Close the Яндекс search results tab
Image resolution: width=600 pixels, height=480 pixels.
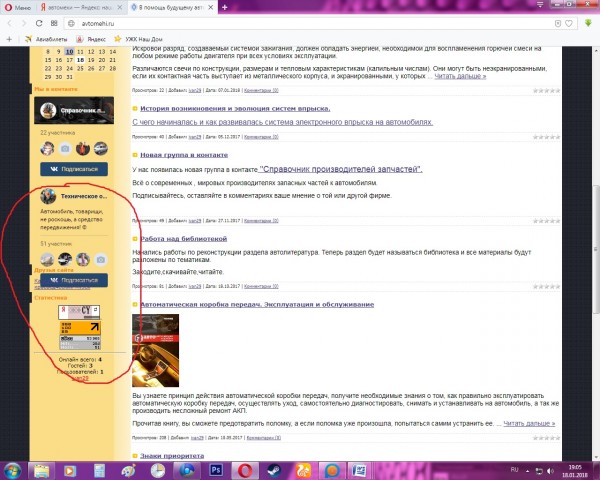[x=120, y=7]
